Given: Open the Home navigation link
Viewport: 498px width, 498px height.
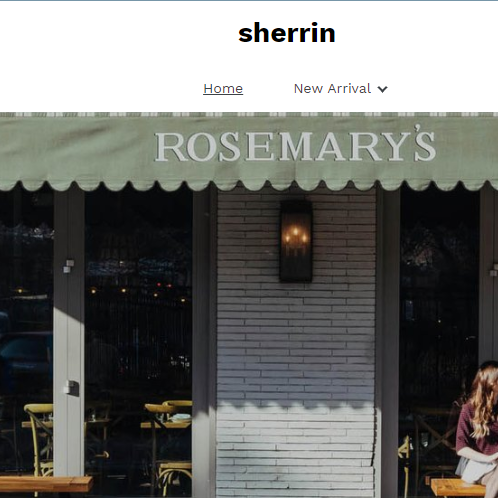Looking at the screenshot, I should [223, 89].
